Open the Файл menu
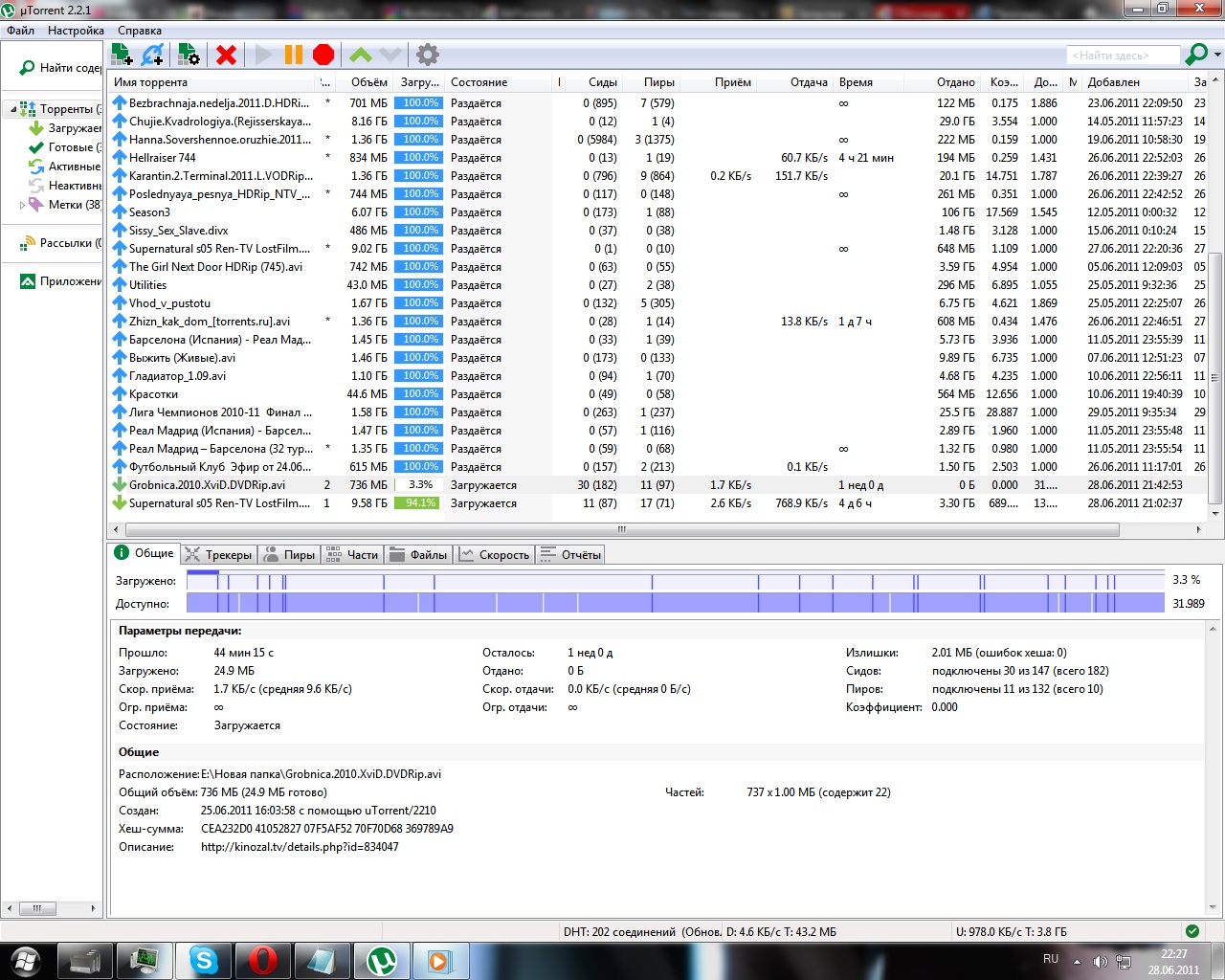The width and height of the screenshot is (1225, 980). tap(20, 31)
